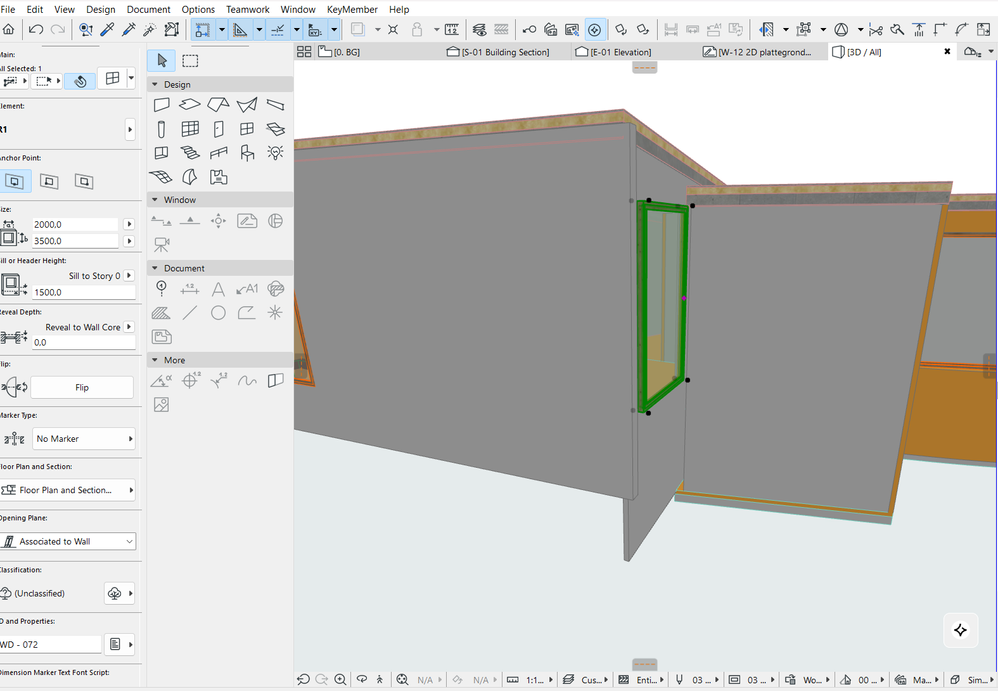This screenshot has width=998, height=691.
Task: Click the zoom in magnifier in status bar
Action: [x=341, y=680]
